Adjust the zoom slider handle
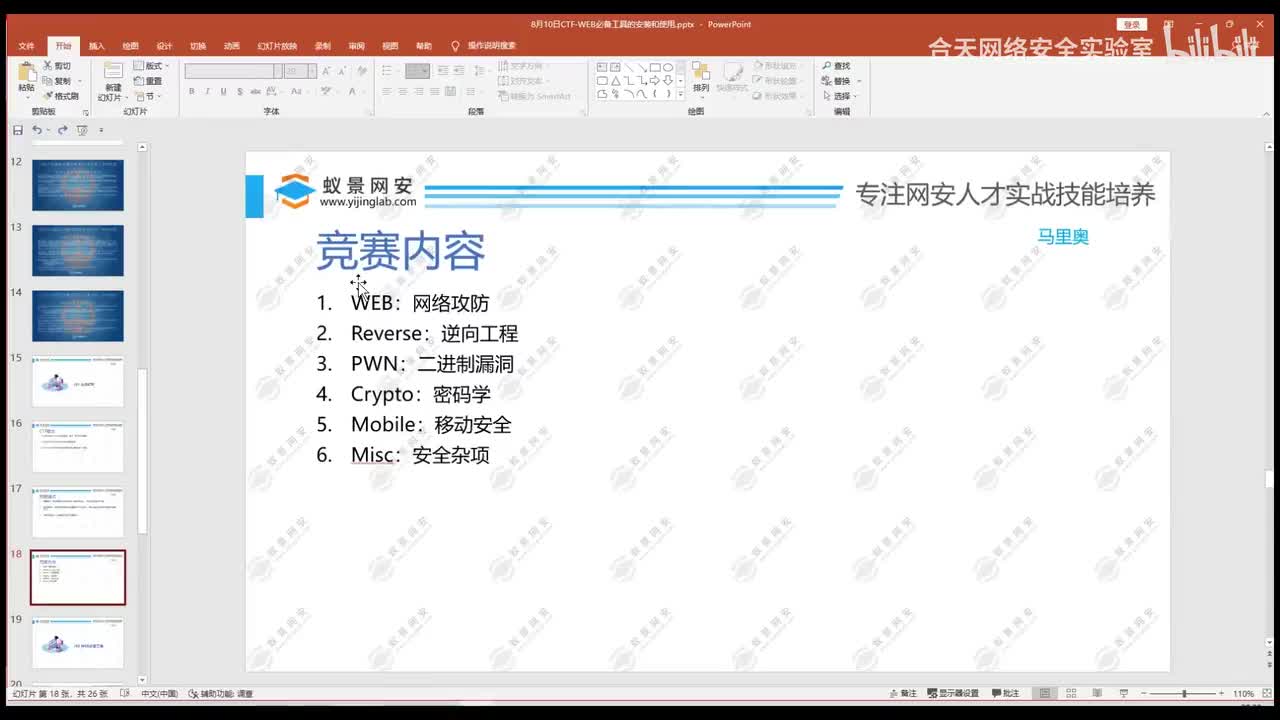 click(1184, 693)
